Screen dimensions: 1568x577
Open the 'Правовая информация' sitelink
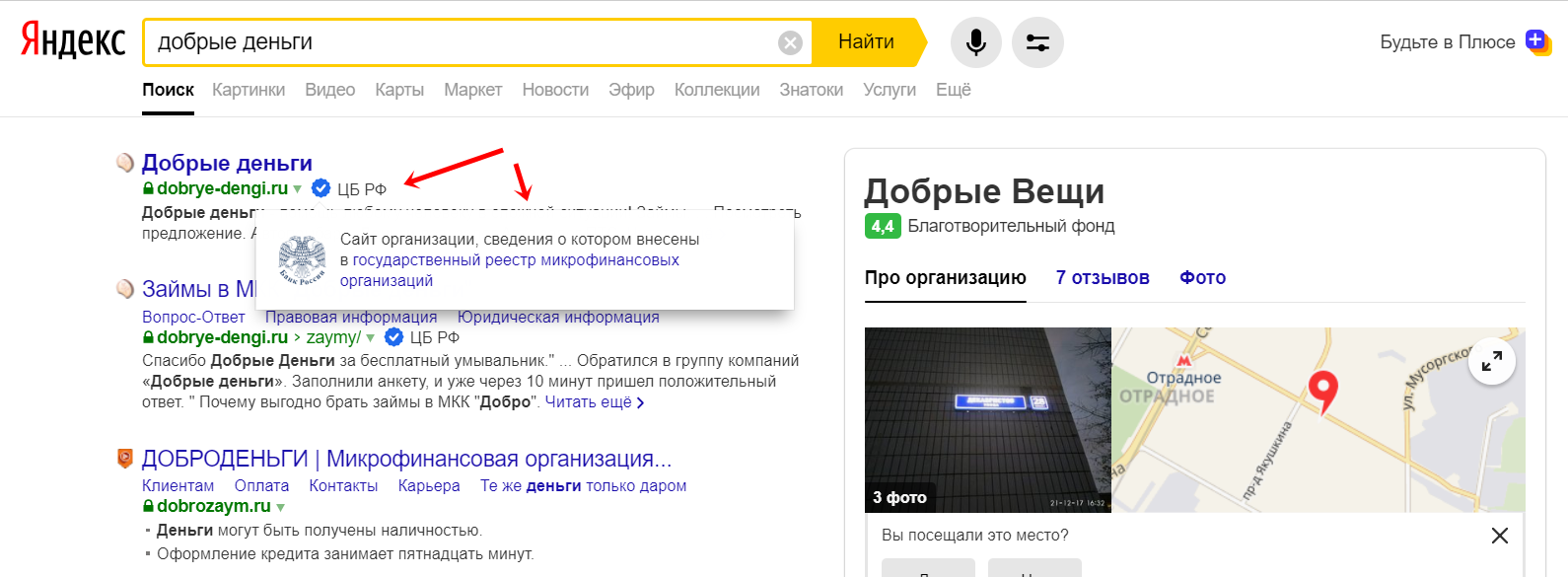click(351, 317)
